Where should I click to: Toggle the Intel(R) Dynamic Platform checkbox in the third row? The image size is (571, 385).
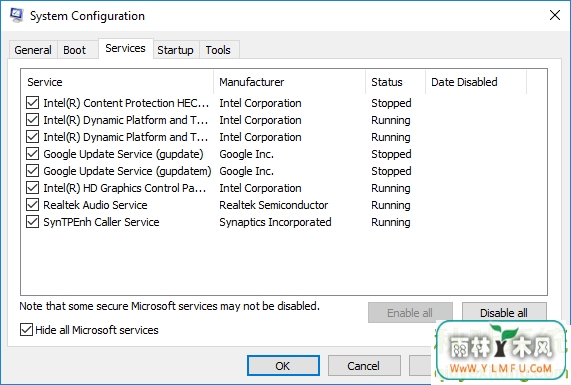coord(32,137)
